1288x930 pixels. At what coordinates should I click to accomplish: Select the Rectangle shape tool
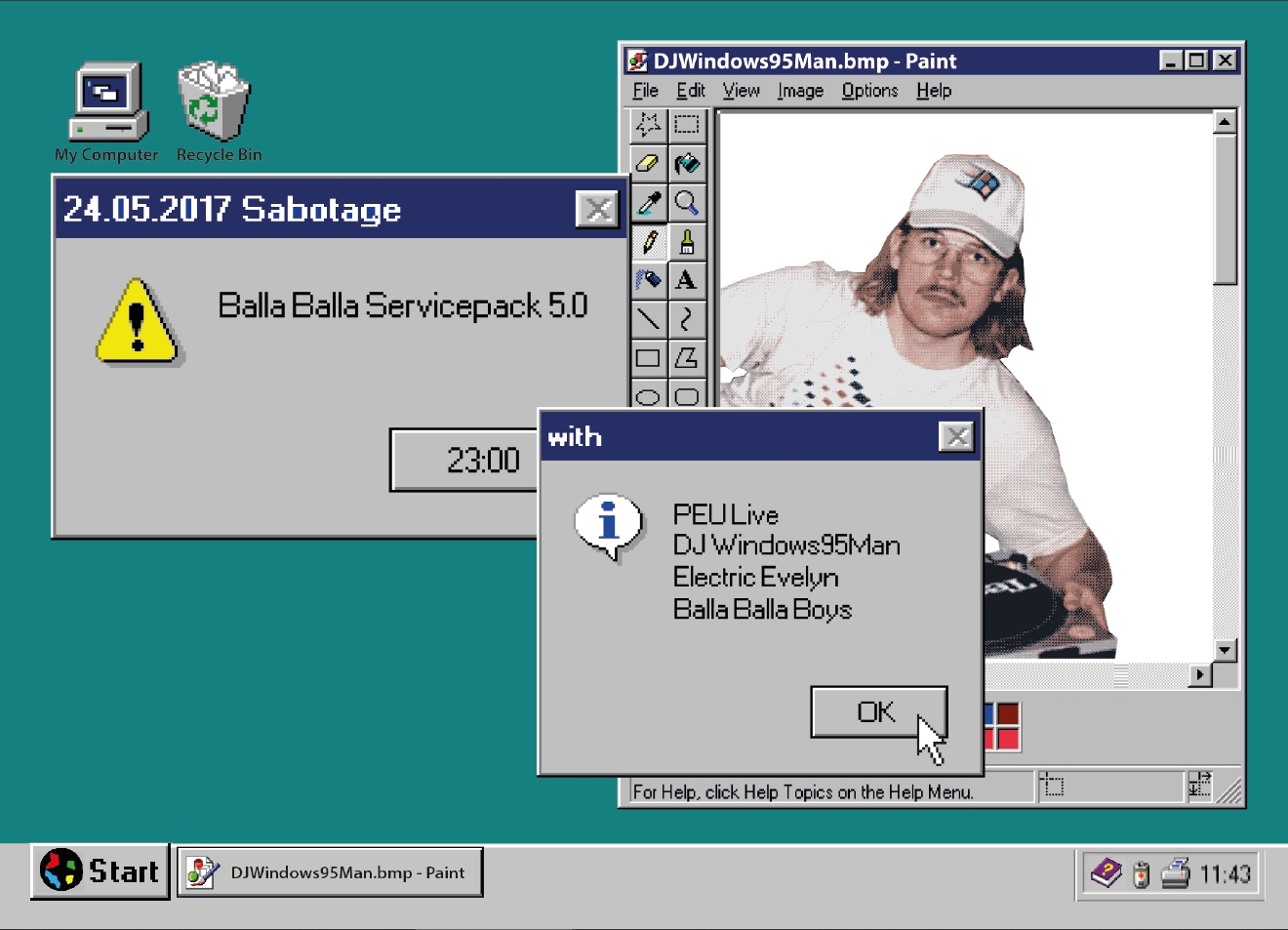(649, 358)
